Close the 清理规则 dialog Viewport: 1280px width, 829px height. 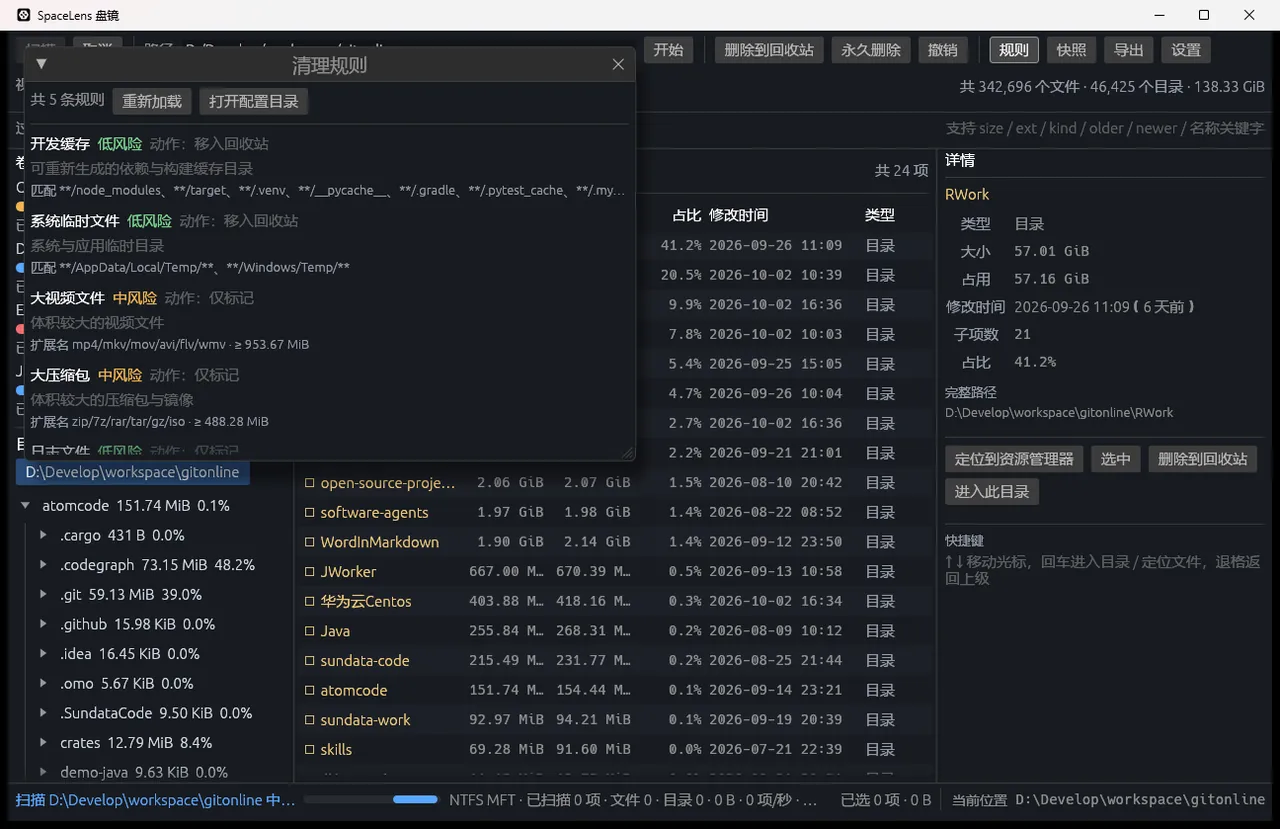(x=618, y=64)
